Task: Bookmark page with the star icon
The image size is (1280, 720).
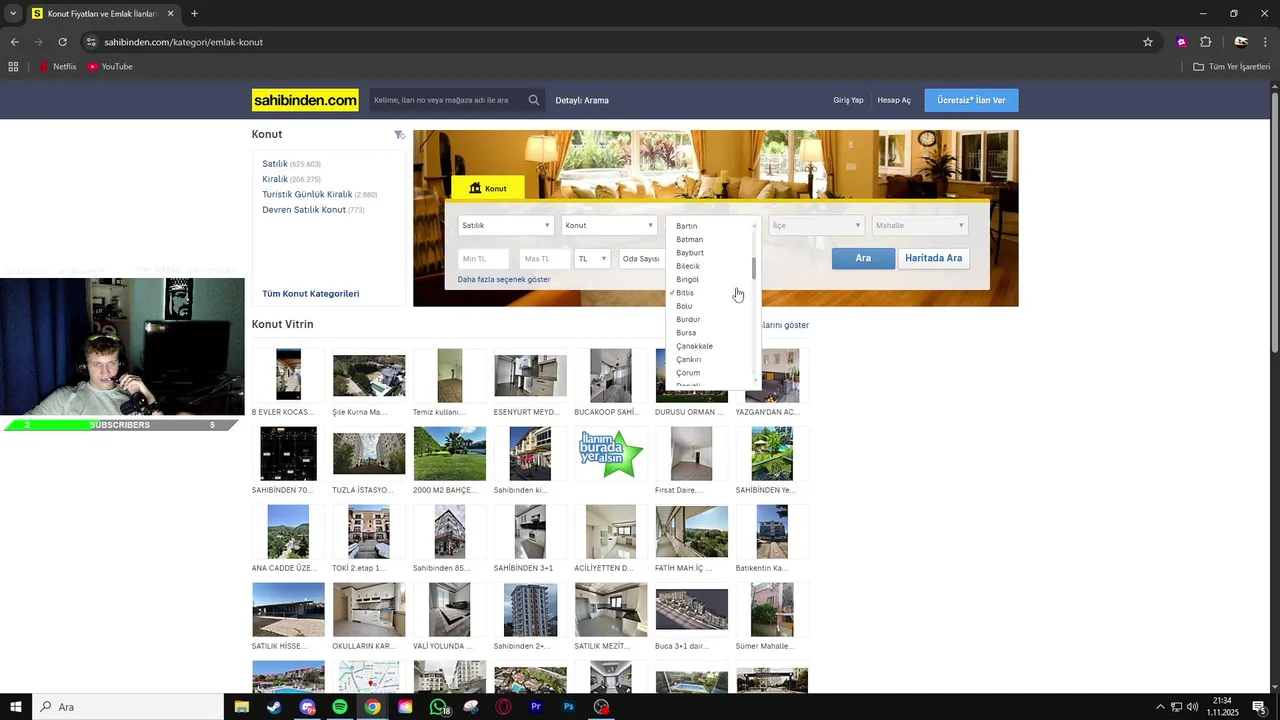Action: click(1148, 42)
